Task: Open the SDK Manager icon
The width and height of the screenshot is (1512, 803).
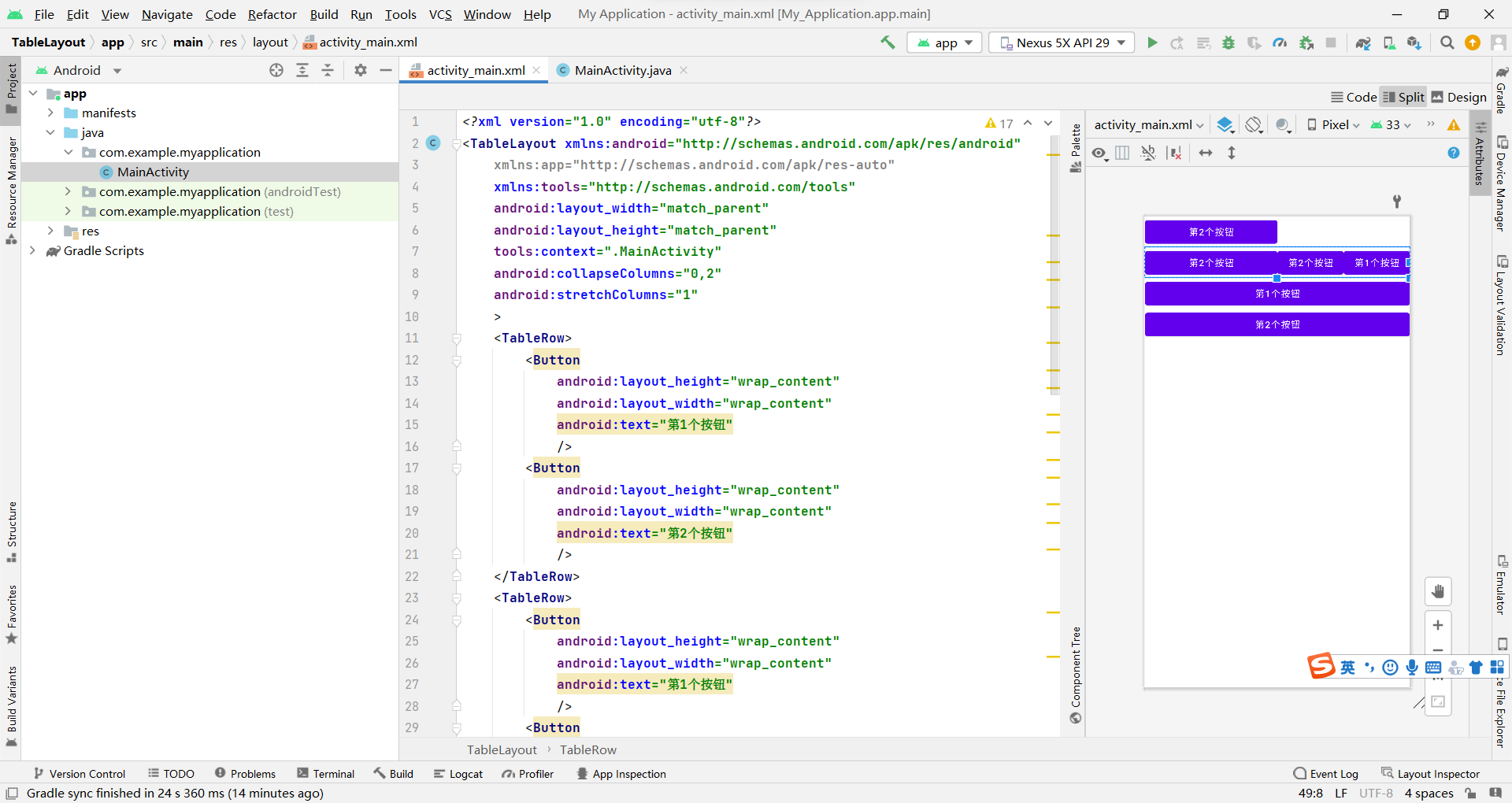Action: click(1414, 43)
